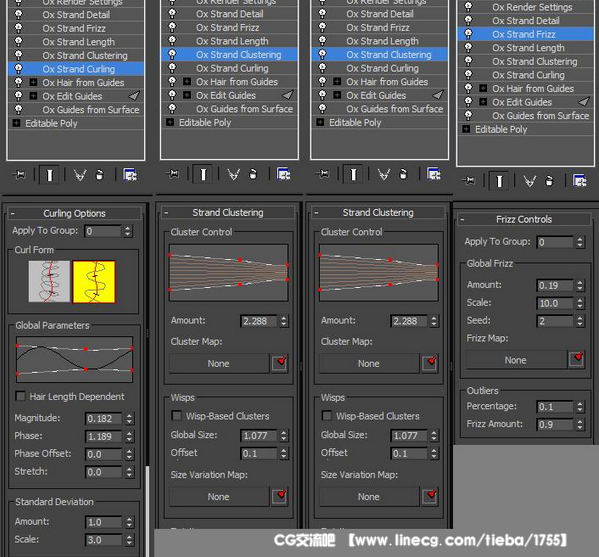Click the Global Parameters curl curve graph

74,359
